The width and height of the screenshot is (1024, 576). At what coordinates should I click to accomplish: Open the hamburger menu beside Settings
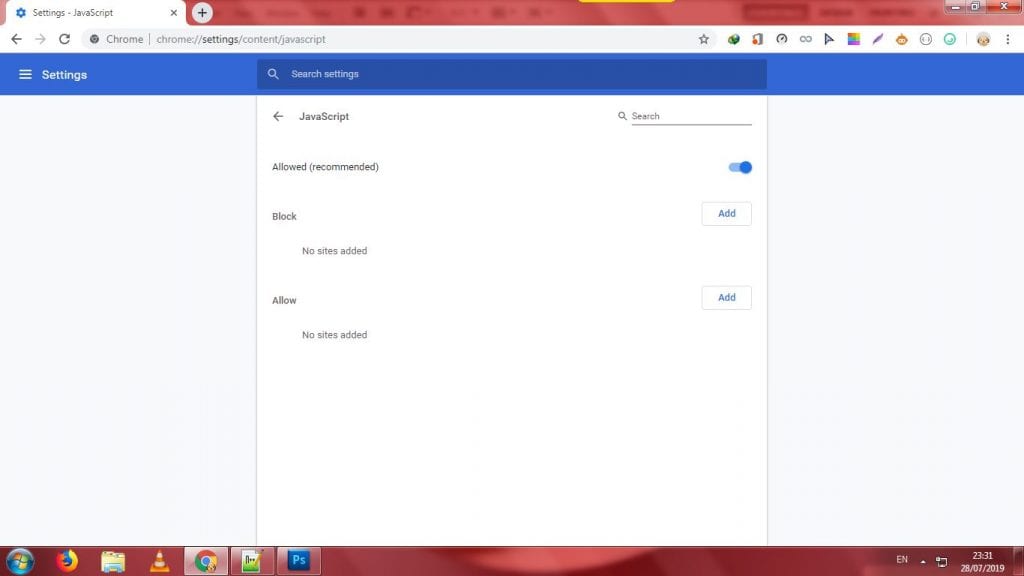[25, 75]
